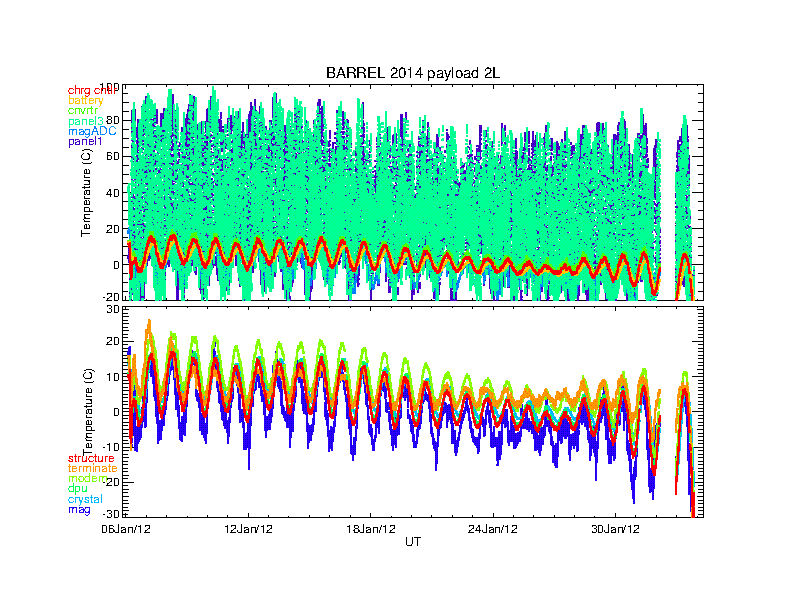
Task: Select the purple 'panel1' legend entry
Action: 85,142
